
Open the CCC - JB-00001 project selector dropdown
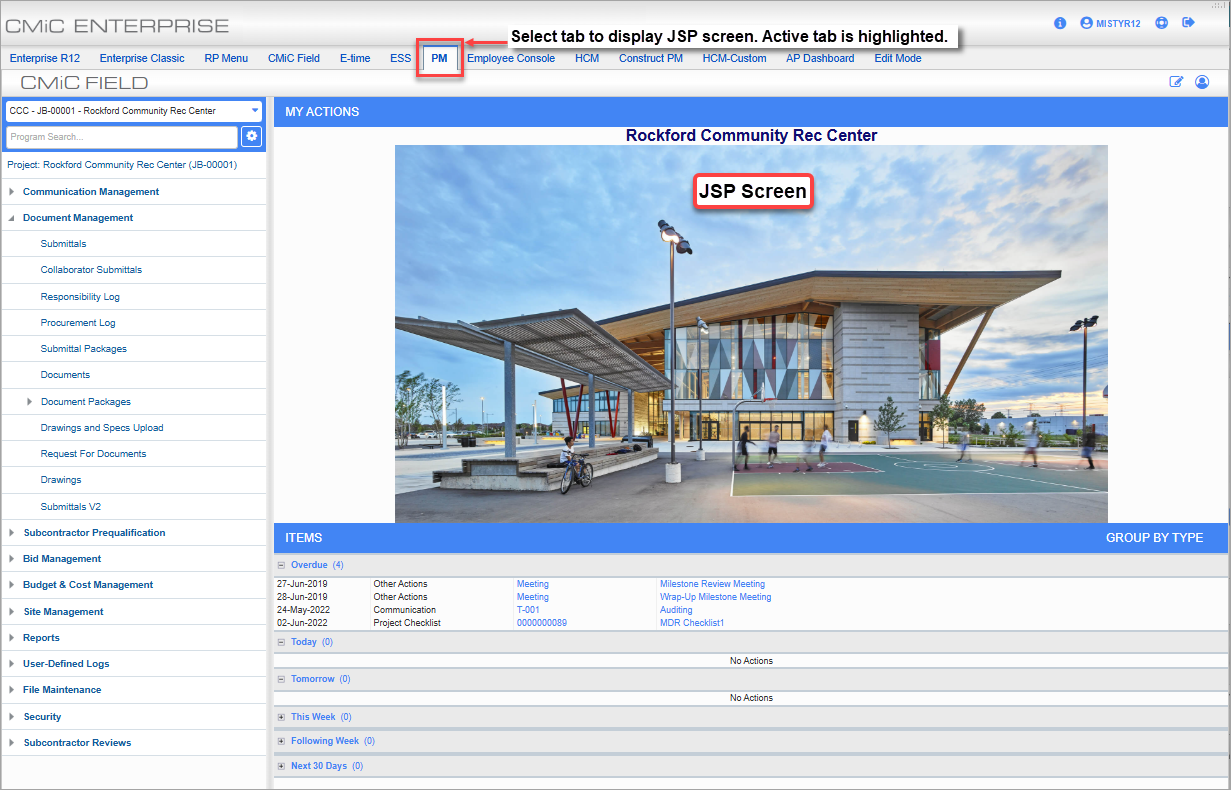[255, 111]
